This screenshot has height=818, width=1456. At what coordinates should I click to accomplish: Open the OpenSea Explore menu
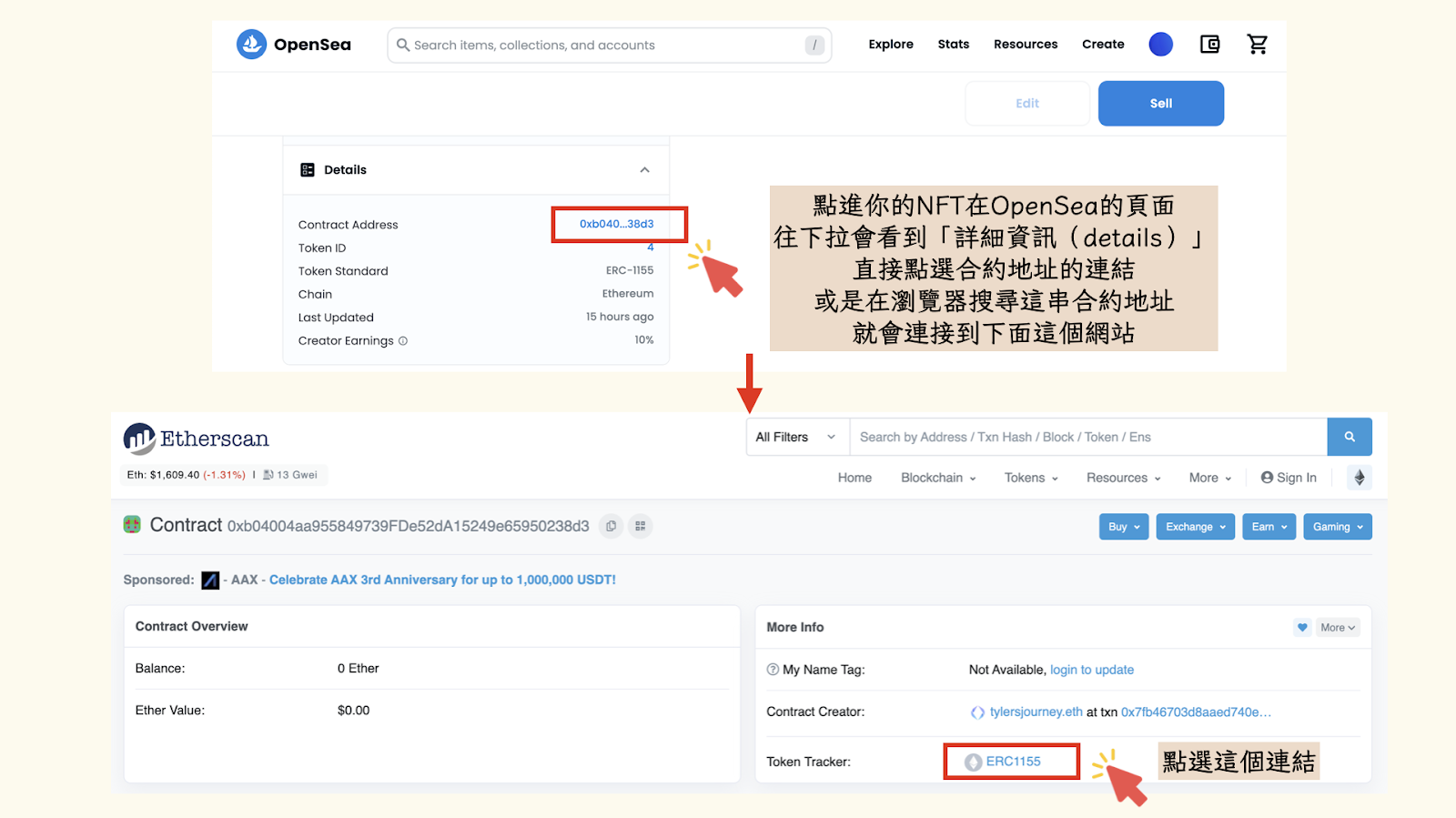[891, 44]
